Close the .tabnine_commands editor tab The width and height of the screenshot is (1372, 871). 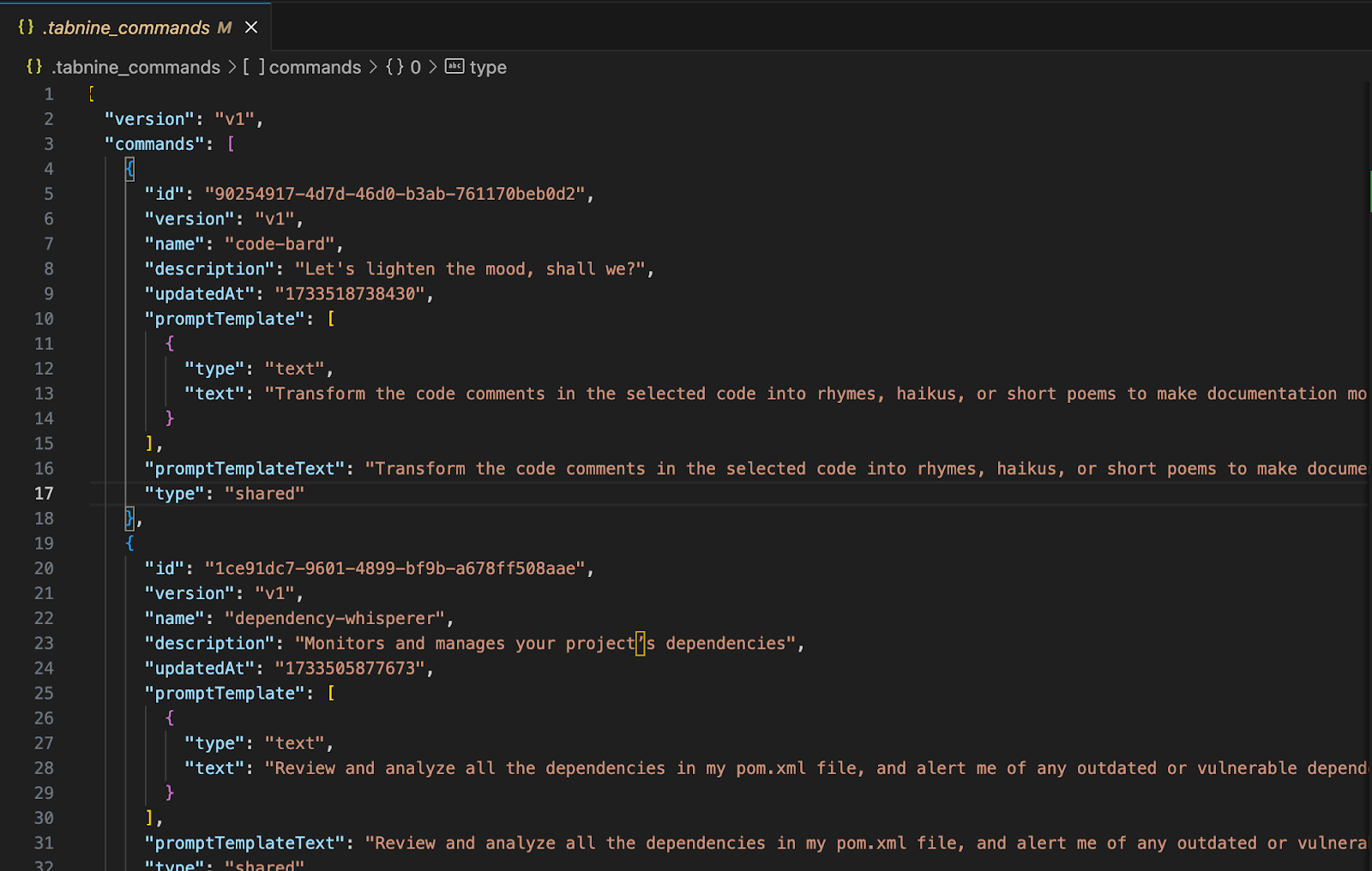pyautogui.click(x=251, y=27)
